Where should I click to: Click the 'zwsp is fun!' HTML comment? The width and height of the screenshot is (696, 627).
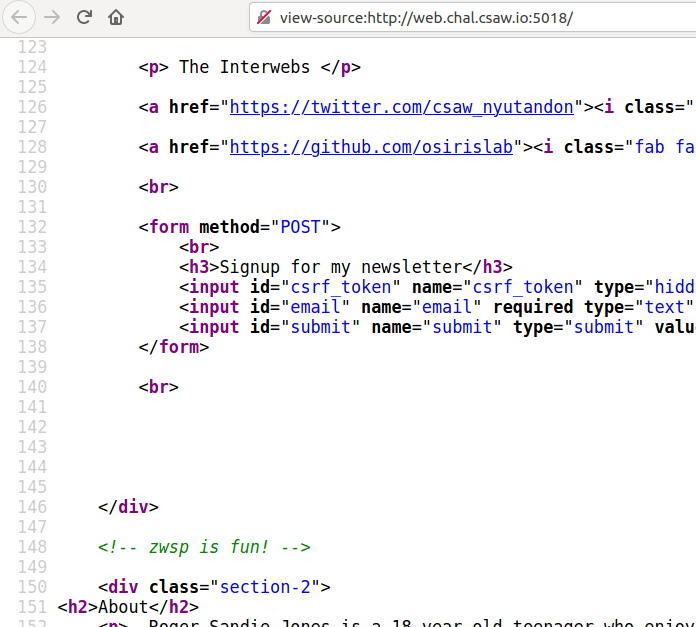pos(204,547)
